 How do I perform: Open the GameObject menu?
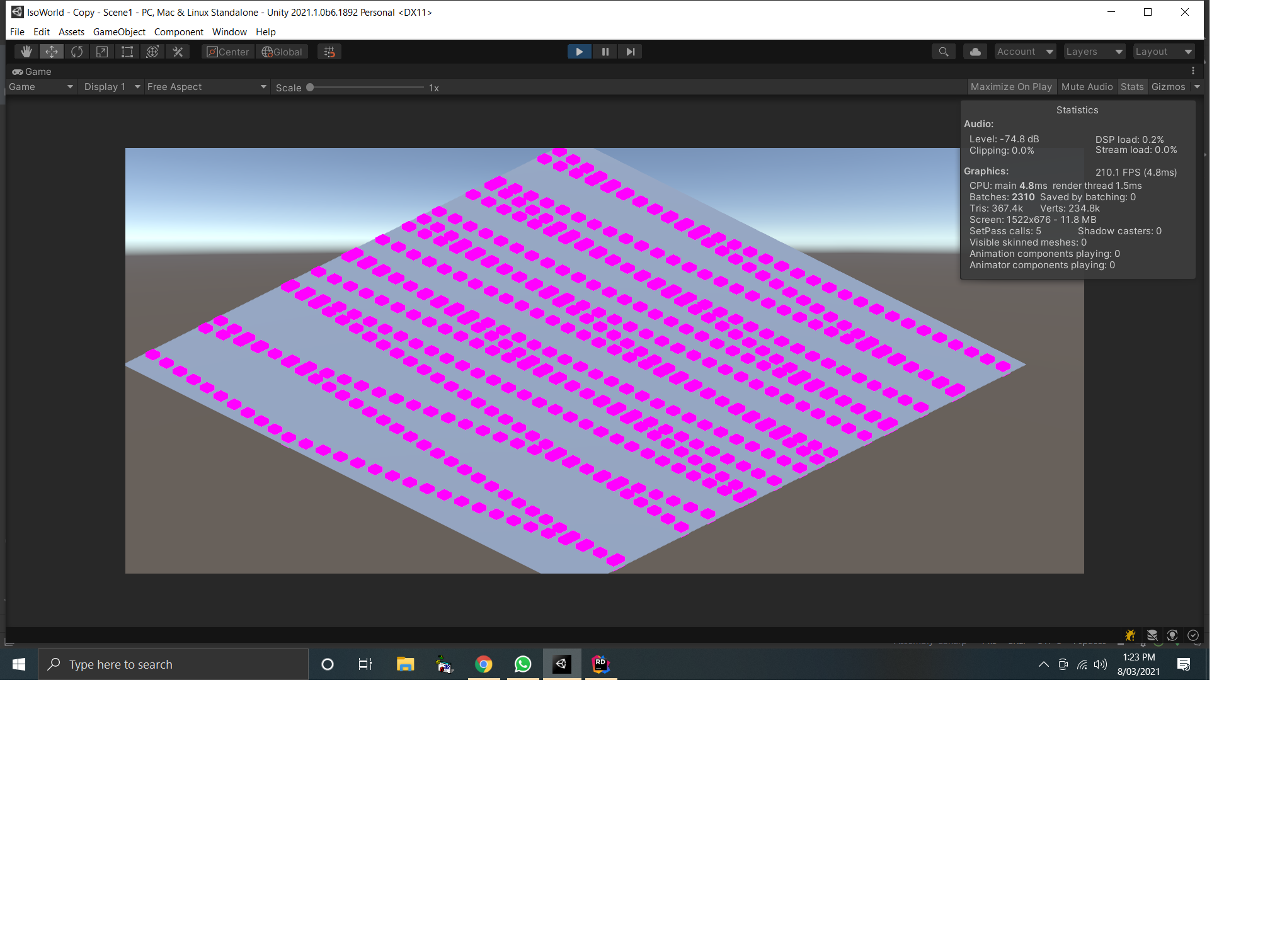tap(119, 32)
